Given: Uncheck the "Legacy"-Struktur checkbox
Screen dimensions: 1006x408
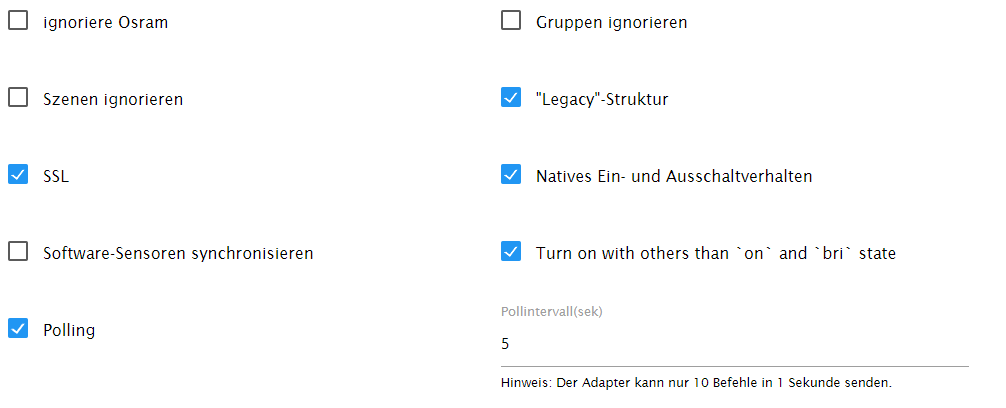Looking at the screenshot, I should pos(511,98).
